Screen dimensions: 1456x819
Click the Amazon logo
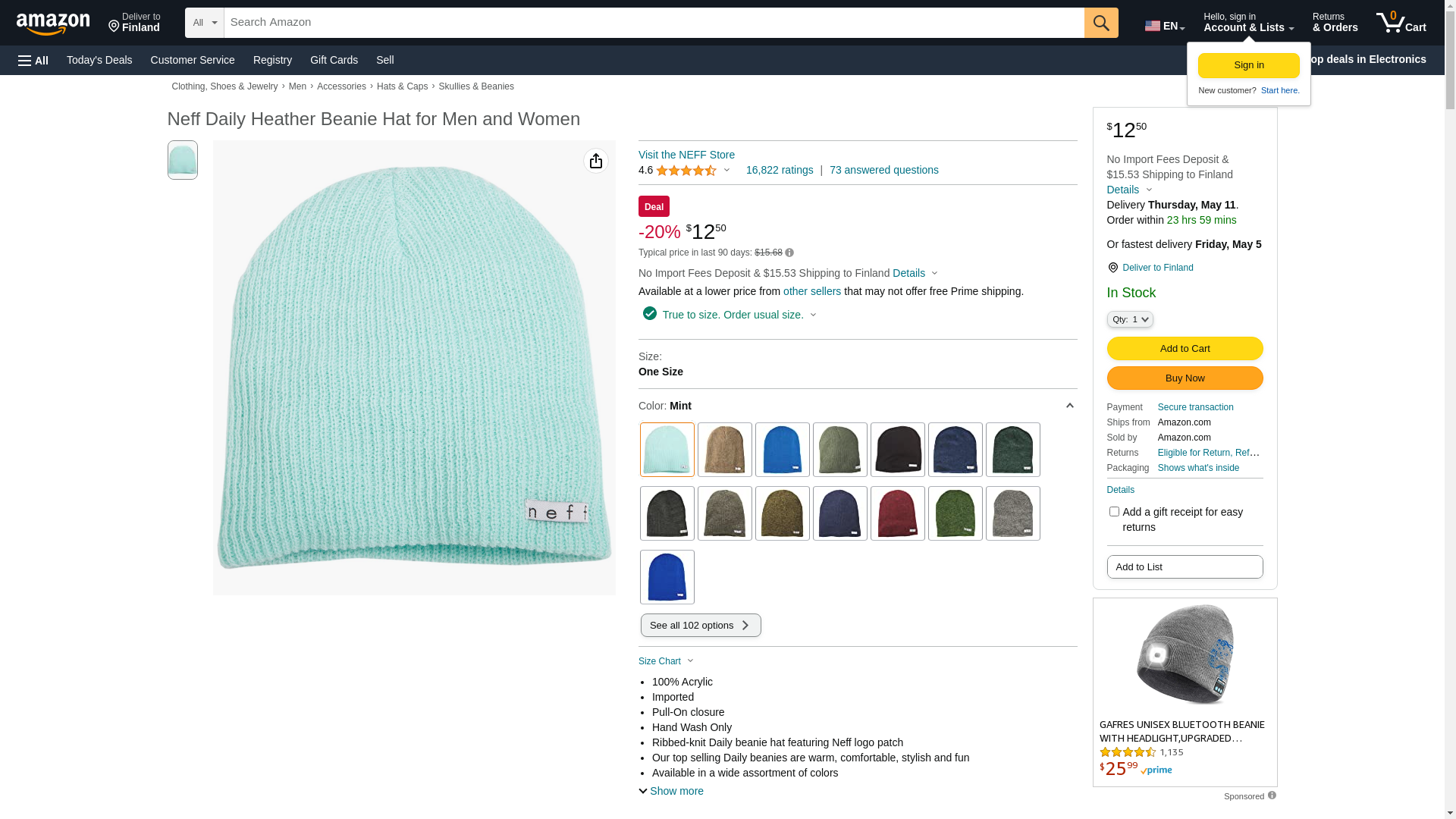pyautogui.click(x=53, y=24)
